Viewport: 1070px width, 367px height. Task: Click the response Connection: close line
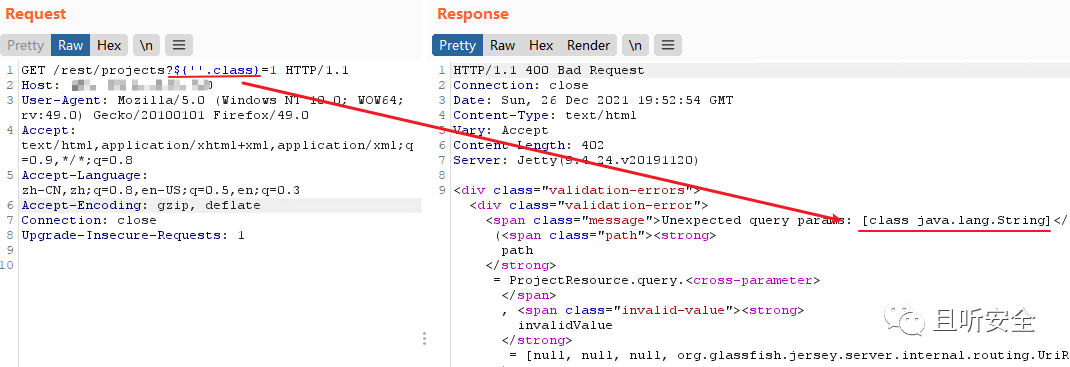pyautogui.click(x=521, y=85)
